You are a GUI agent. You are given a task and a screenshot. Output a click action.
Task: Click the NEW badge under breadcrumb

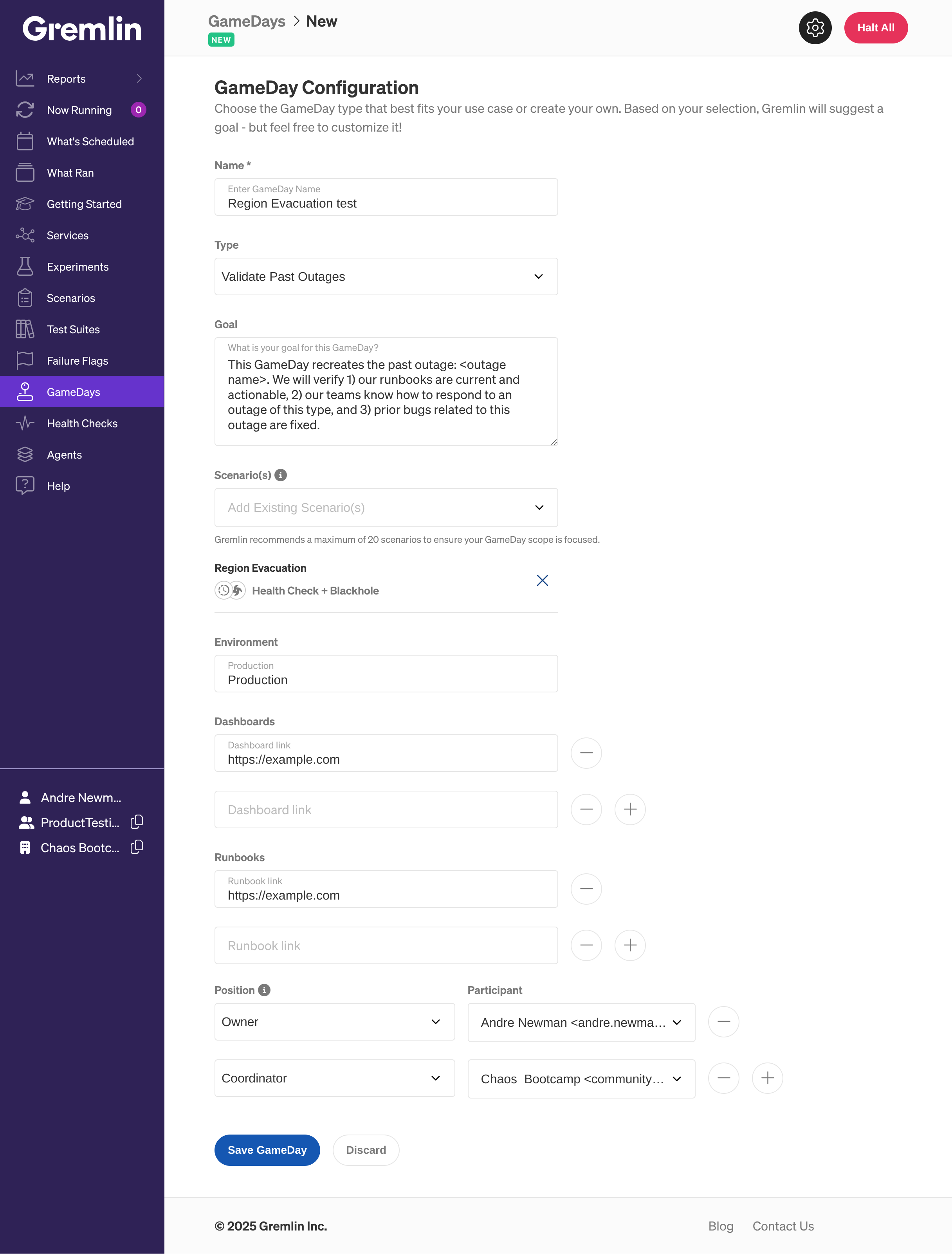click(x=221, y=40)
